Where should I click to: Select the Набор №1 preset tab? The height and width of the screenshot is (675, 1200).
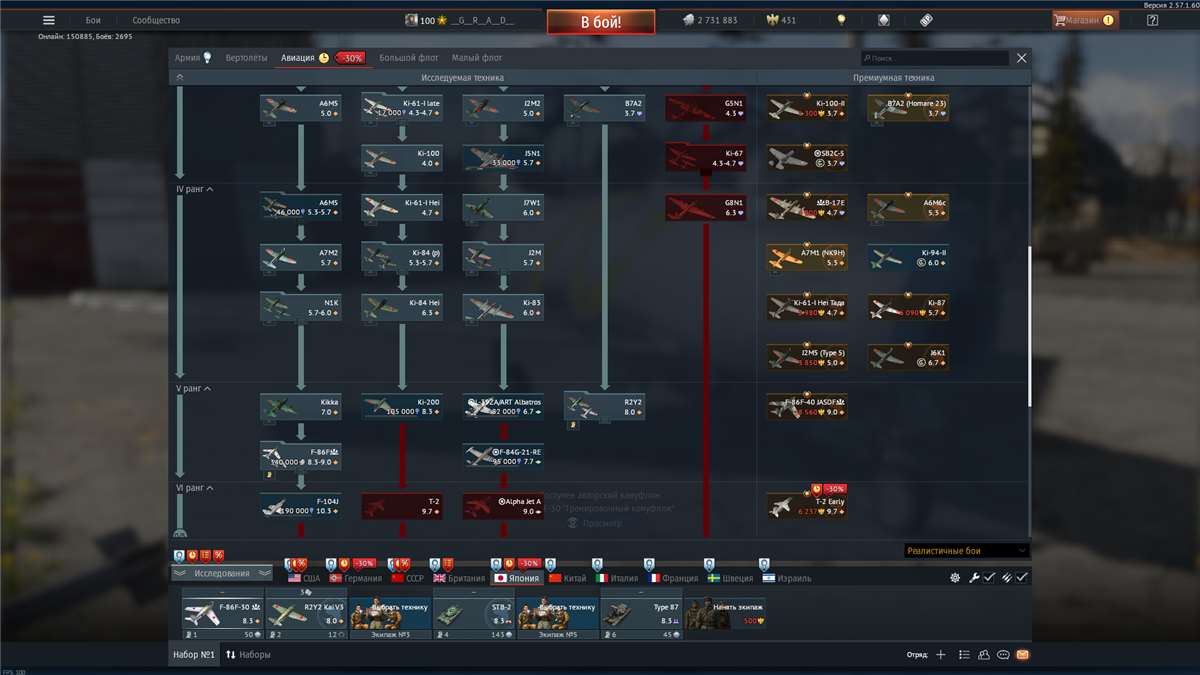194,655
